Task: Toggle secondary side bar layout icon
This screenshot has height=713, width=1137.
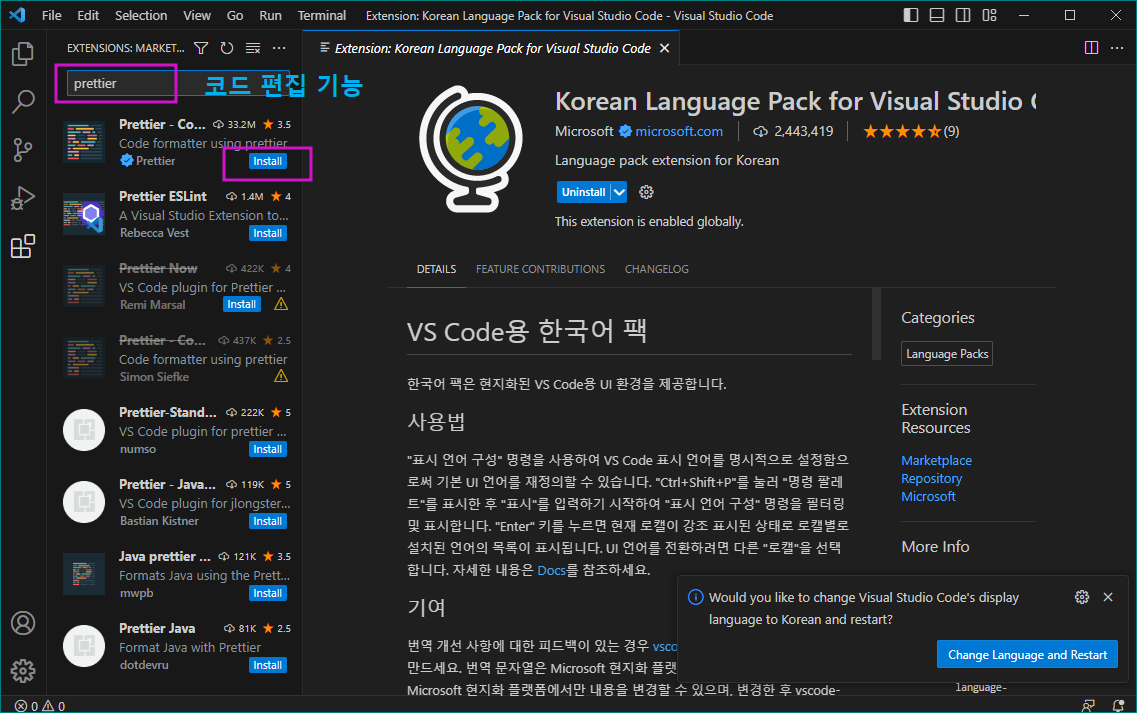Action: [963, 15]
